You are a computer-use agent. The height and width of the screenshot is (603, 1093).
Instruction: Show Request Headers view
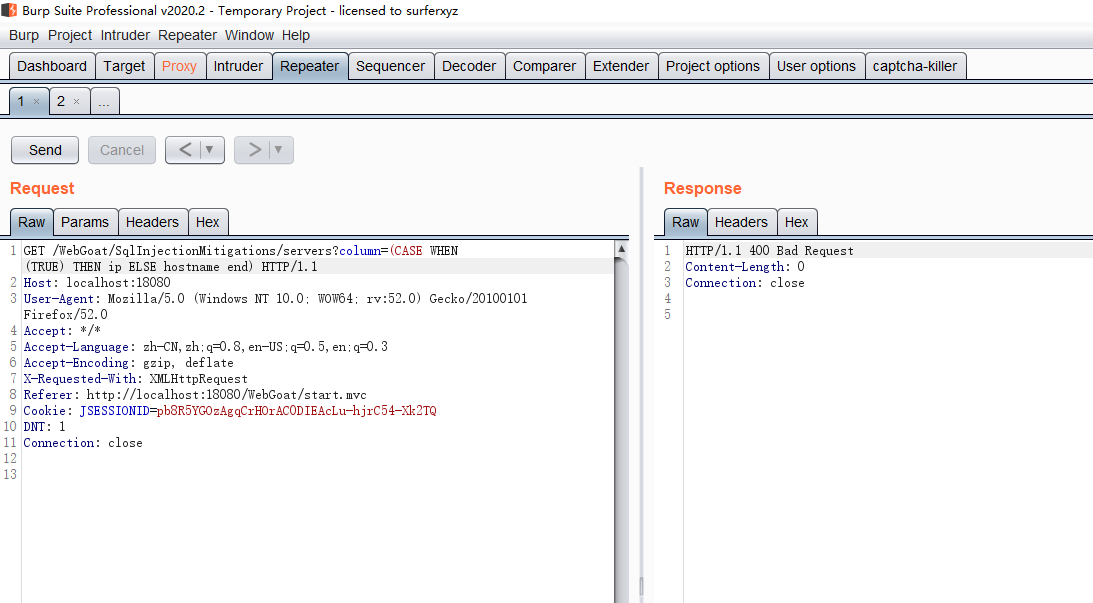[x=152, y=222]
